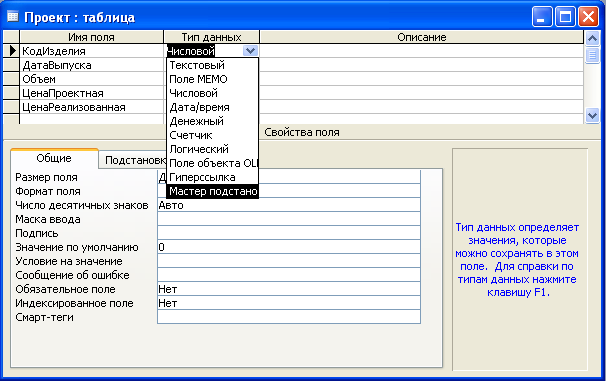This screenshot has width=606, height=381.
Task: Click the Число десятичных знаков field with Авто
Action: coord(289,205)
